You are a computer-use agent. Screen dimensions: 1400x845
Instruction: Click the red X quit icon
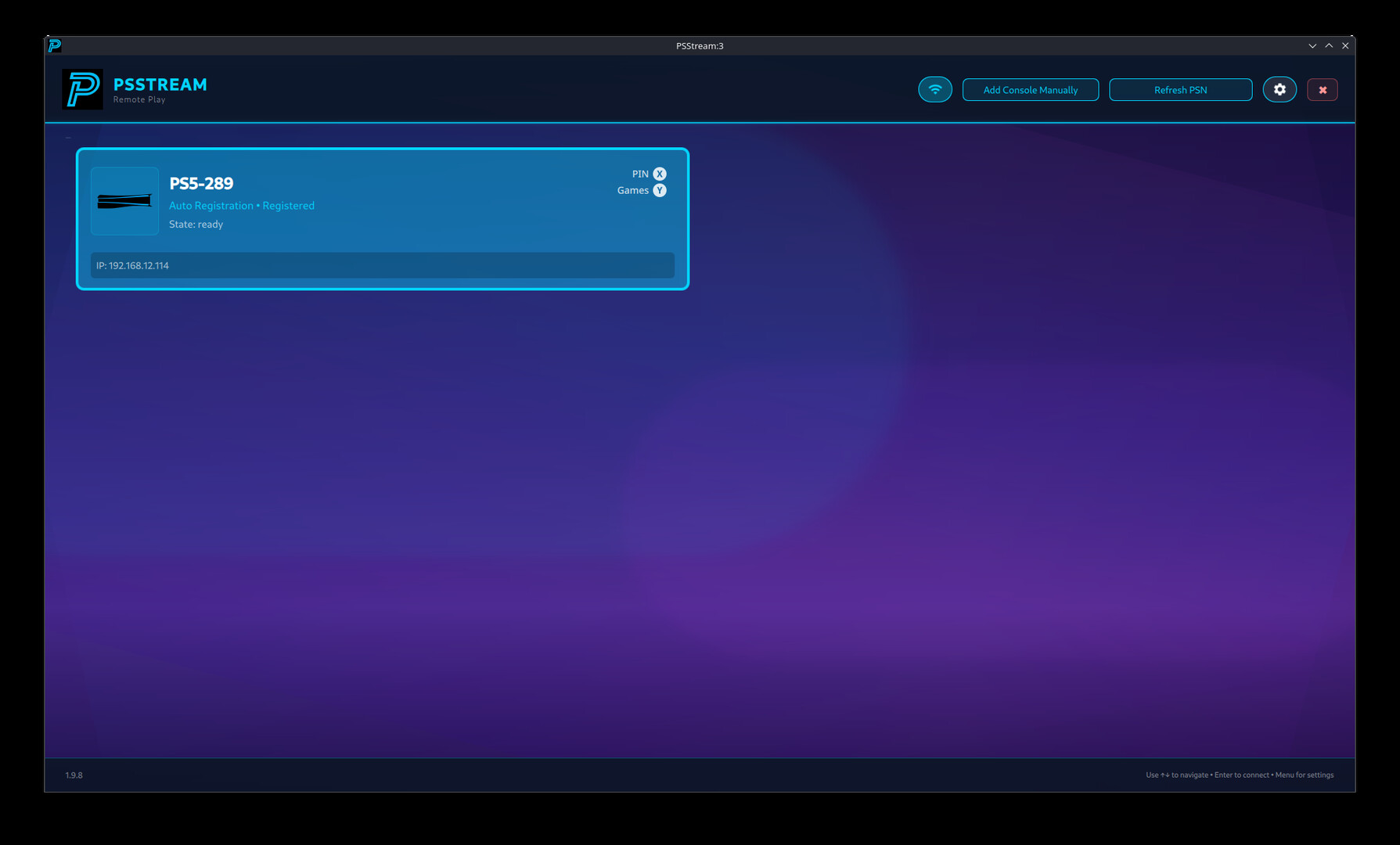(x=1322, y=89)
